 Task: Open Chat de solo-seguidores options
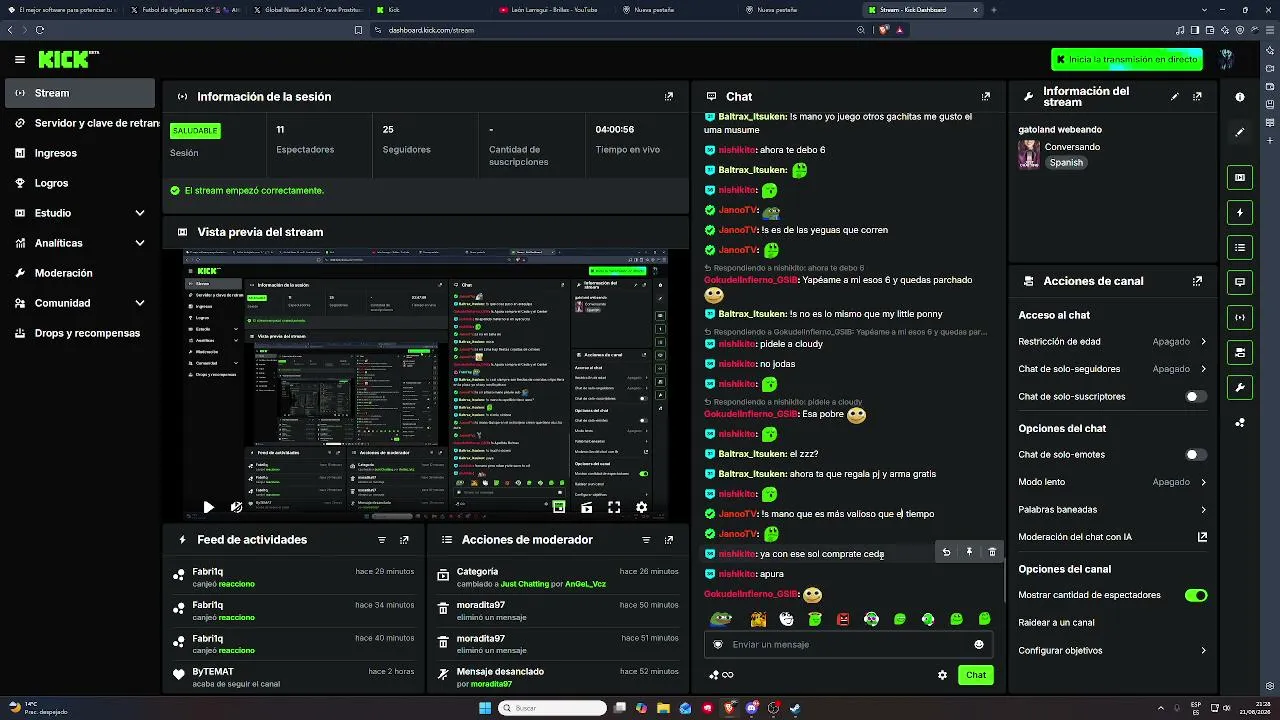(x=1112, y=369)
